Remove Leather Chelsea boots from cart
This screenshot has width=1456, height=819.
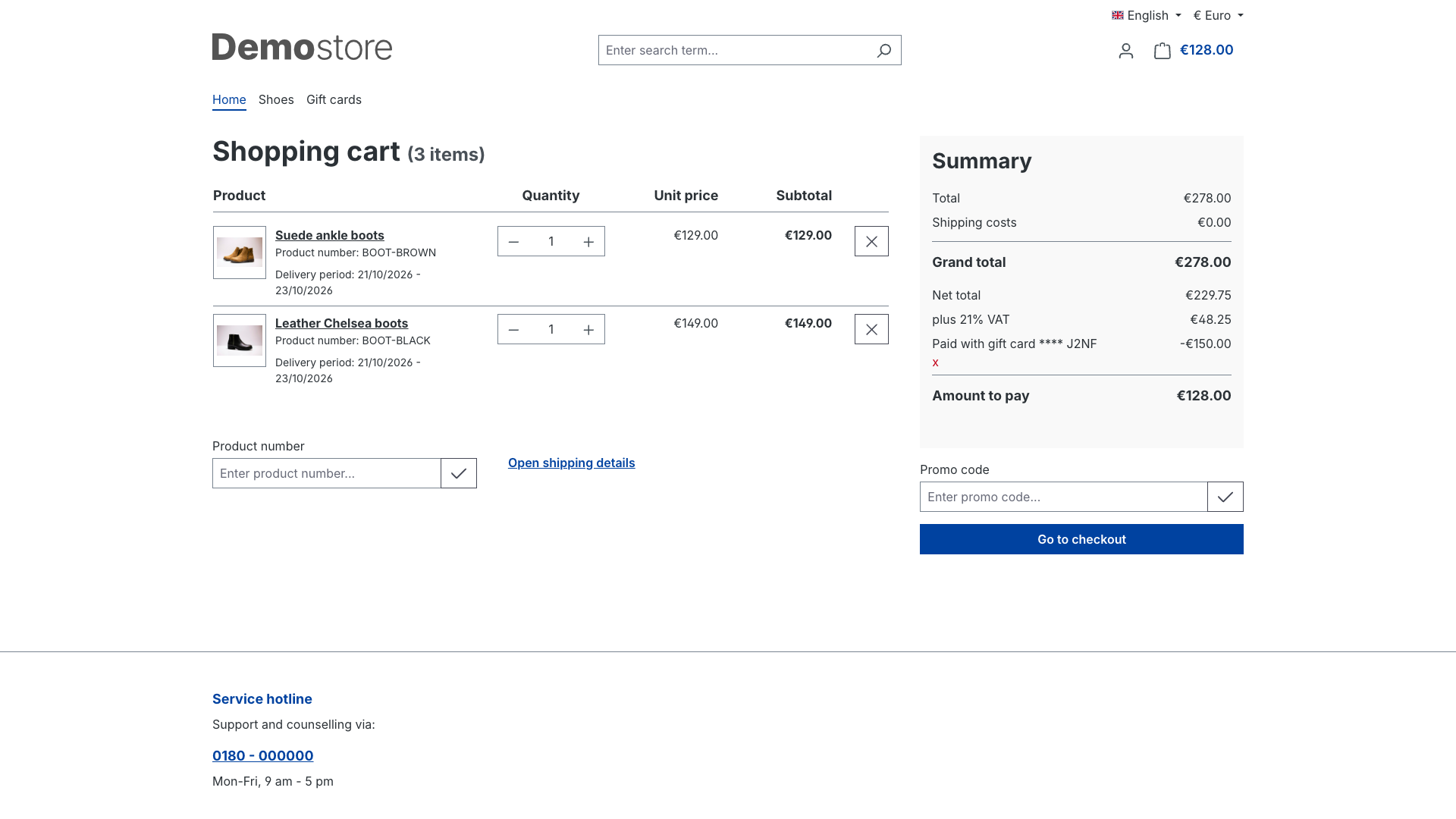tap(871, 329)
